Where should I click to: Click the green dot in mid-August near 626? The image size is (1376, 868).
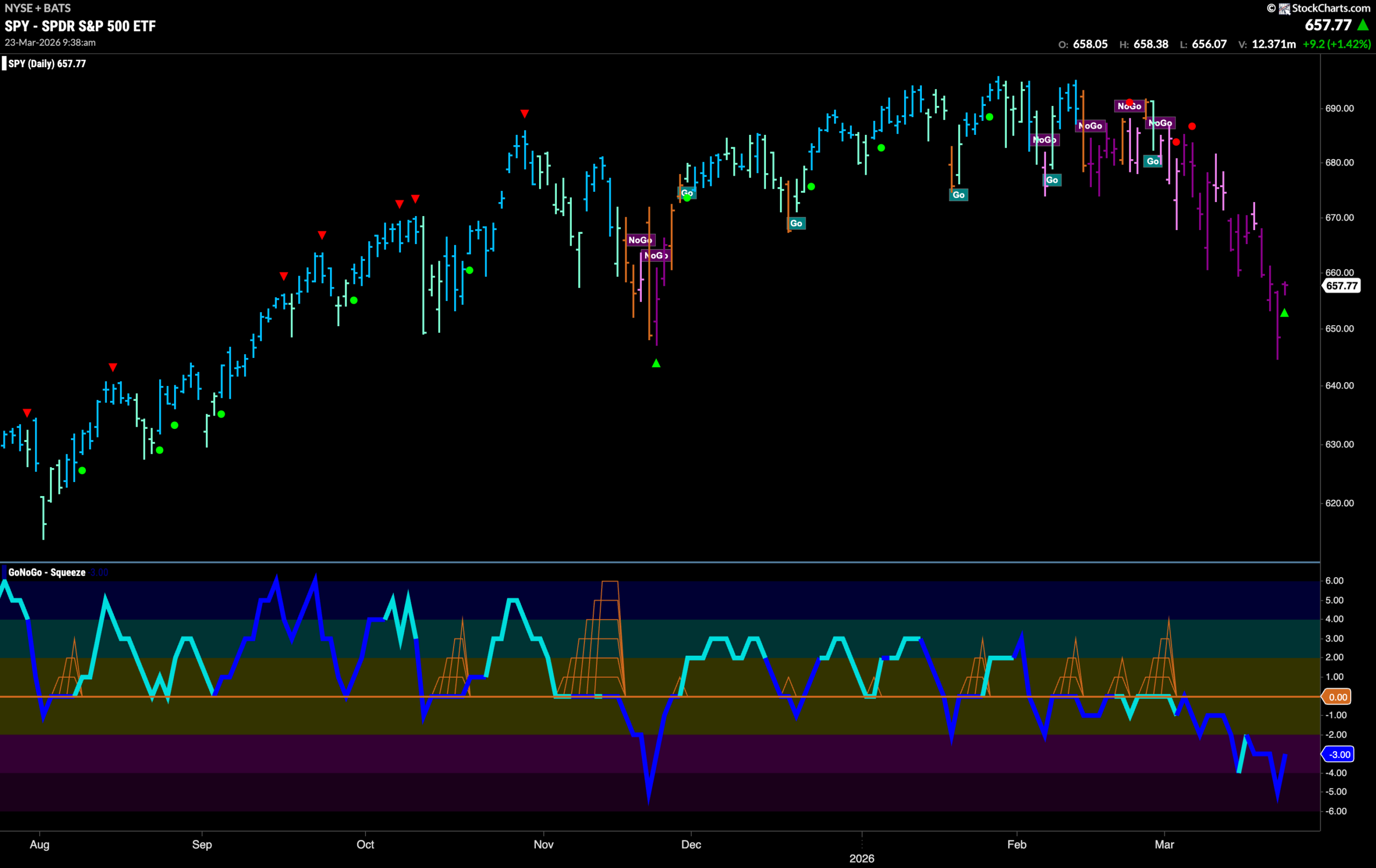coord(82,470)
